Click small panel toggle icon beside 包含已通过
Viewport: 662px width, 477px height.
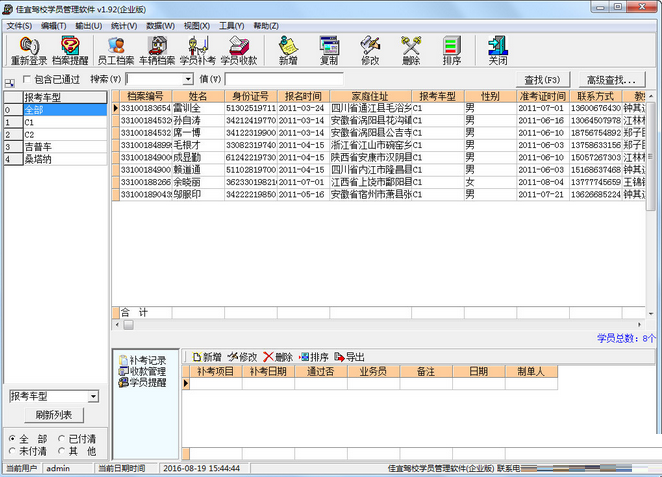[x=10, y=83]
